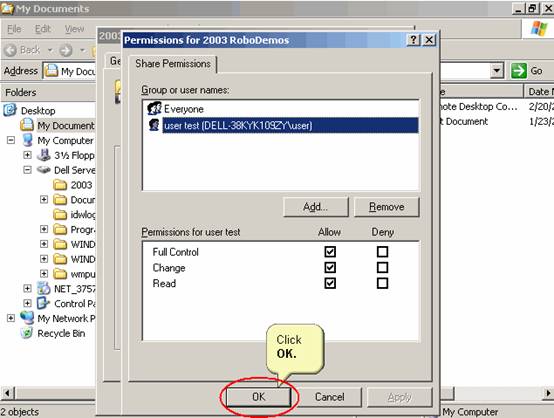Check Deny for Read permission
This screenshot has width=554, height=418.
pos(382,283)
